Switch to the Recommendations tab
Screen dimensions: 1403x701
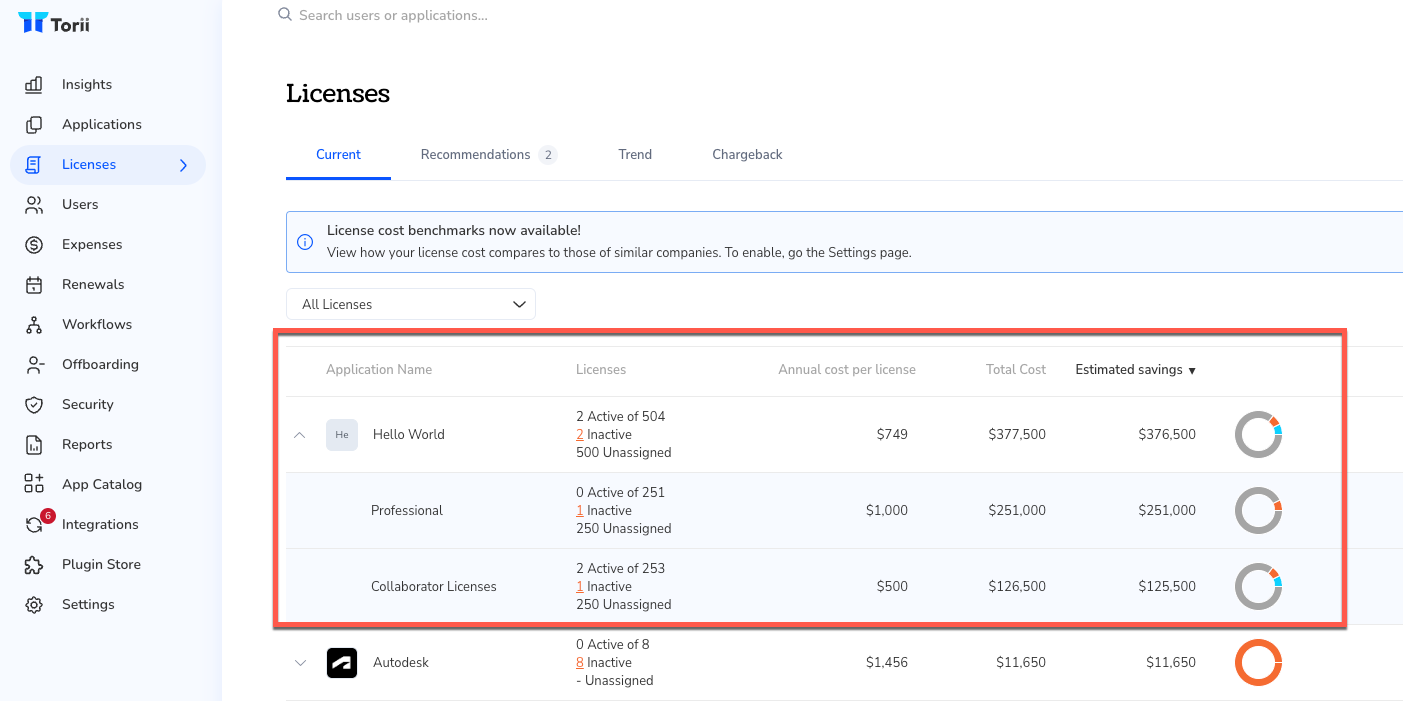pos(476,155)
